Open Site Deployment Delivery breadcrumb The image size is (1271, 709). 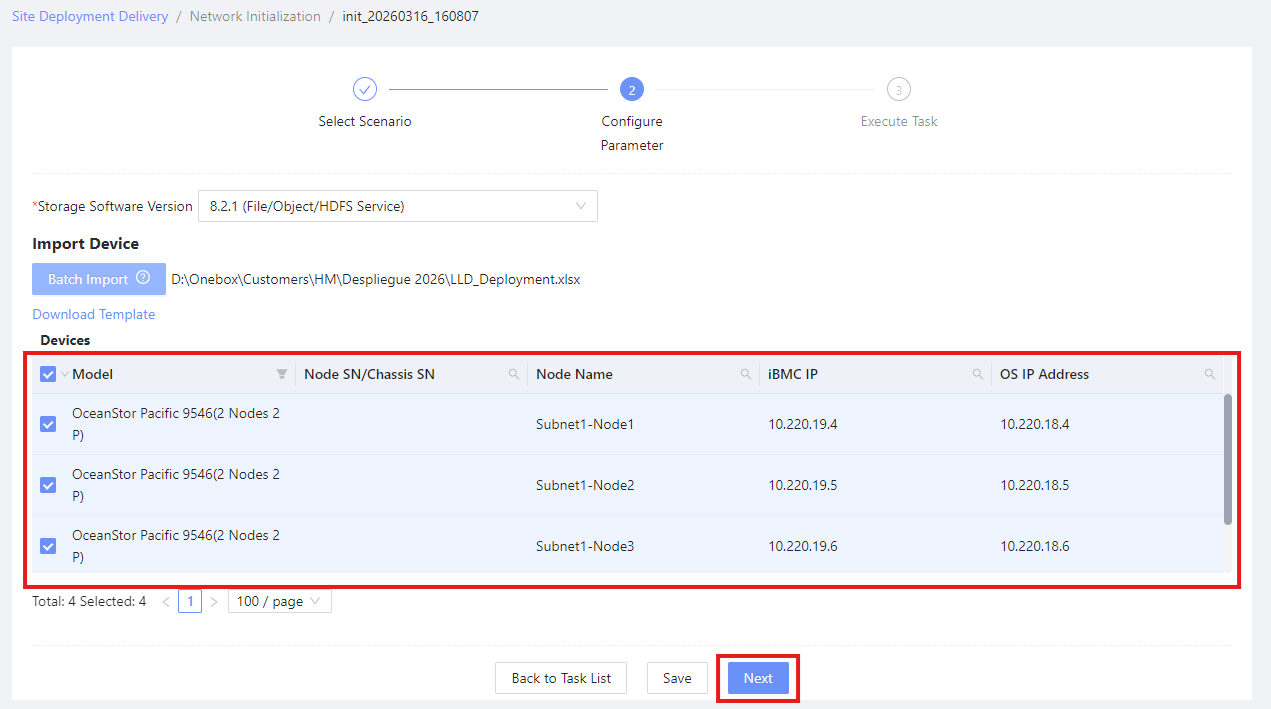pyautogui.click(x=90, y=16)
